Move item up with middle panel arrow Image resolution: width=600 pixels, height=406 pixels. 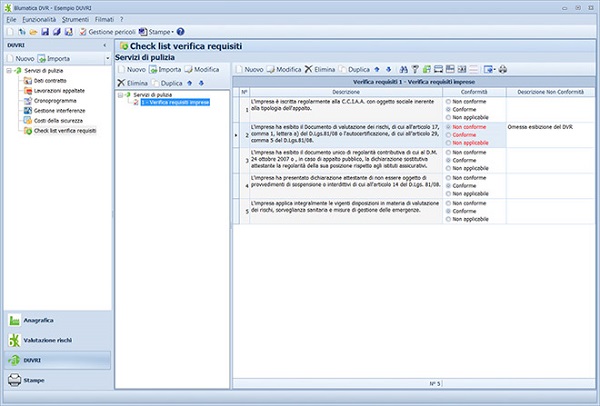(190, 82)
